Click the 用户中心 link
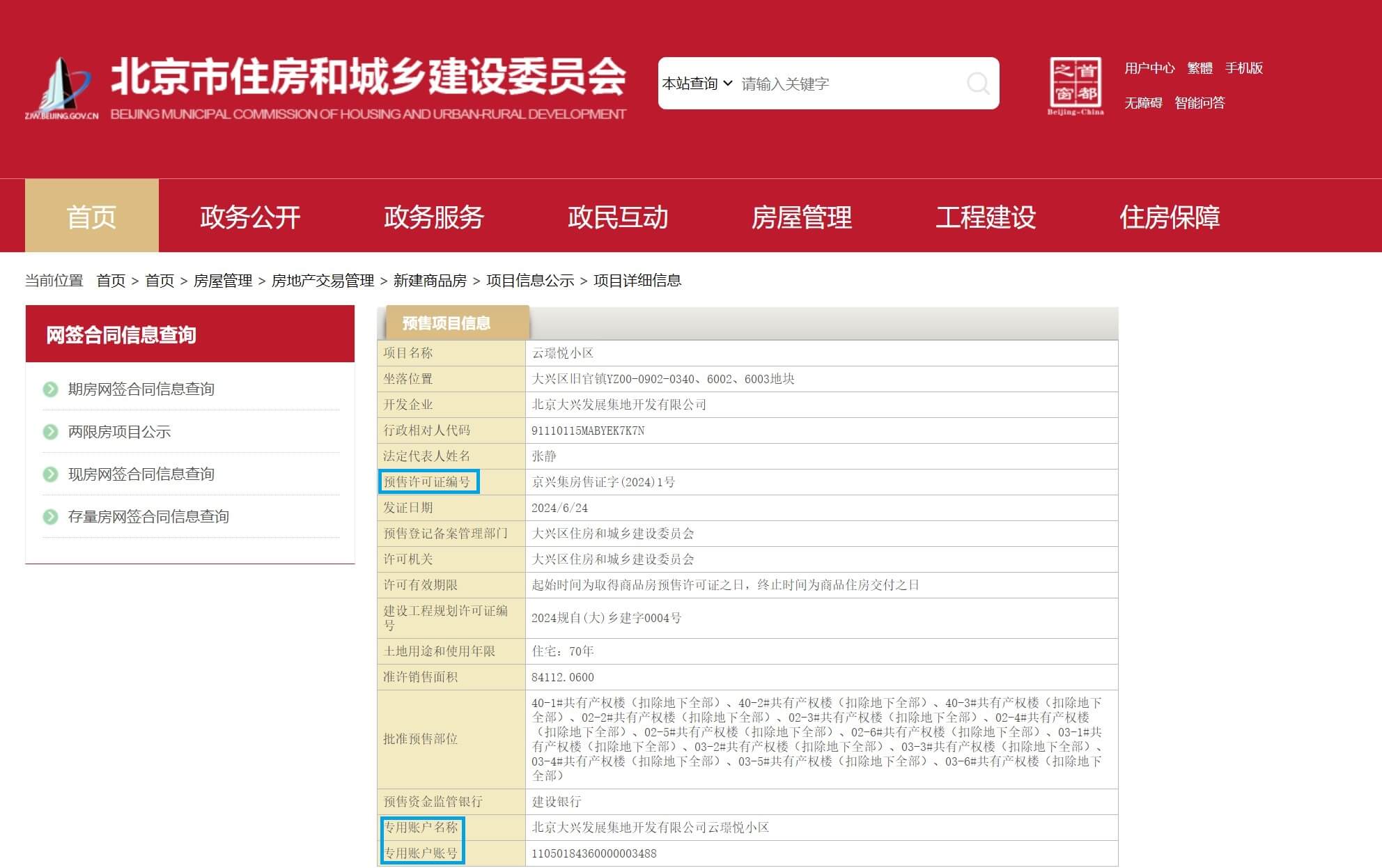The height and width of the screenshot is (868, 1382). [1149, 68]
